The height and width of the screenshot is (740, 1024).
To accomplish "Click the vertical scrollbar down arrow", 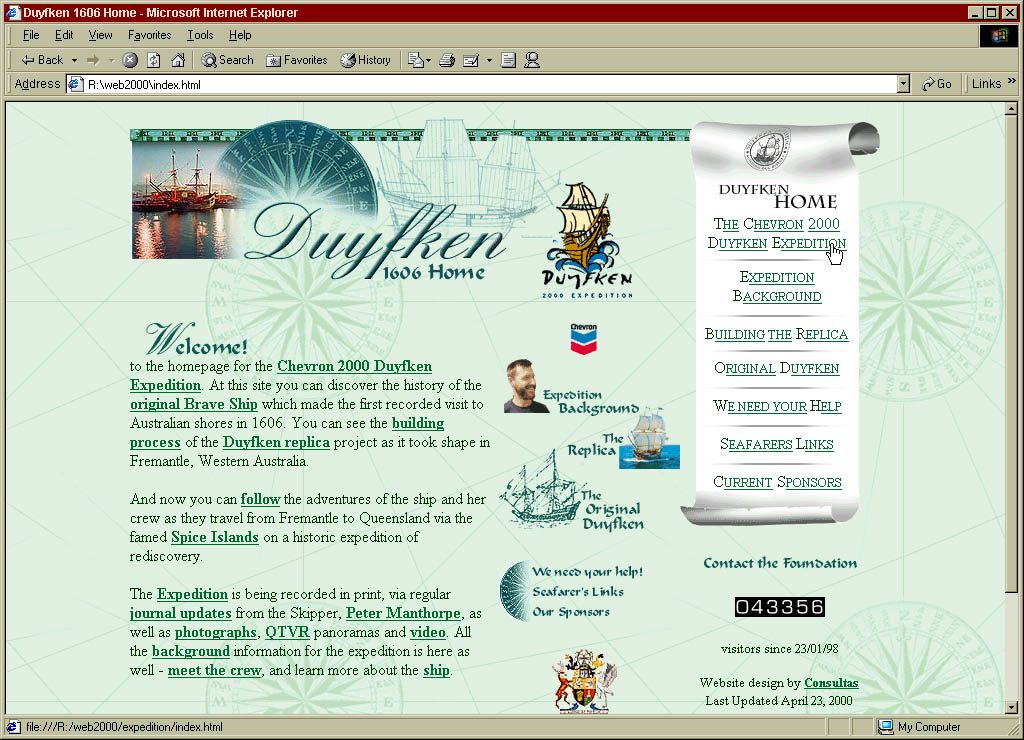I will [x=1011, y=707].
